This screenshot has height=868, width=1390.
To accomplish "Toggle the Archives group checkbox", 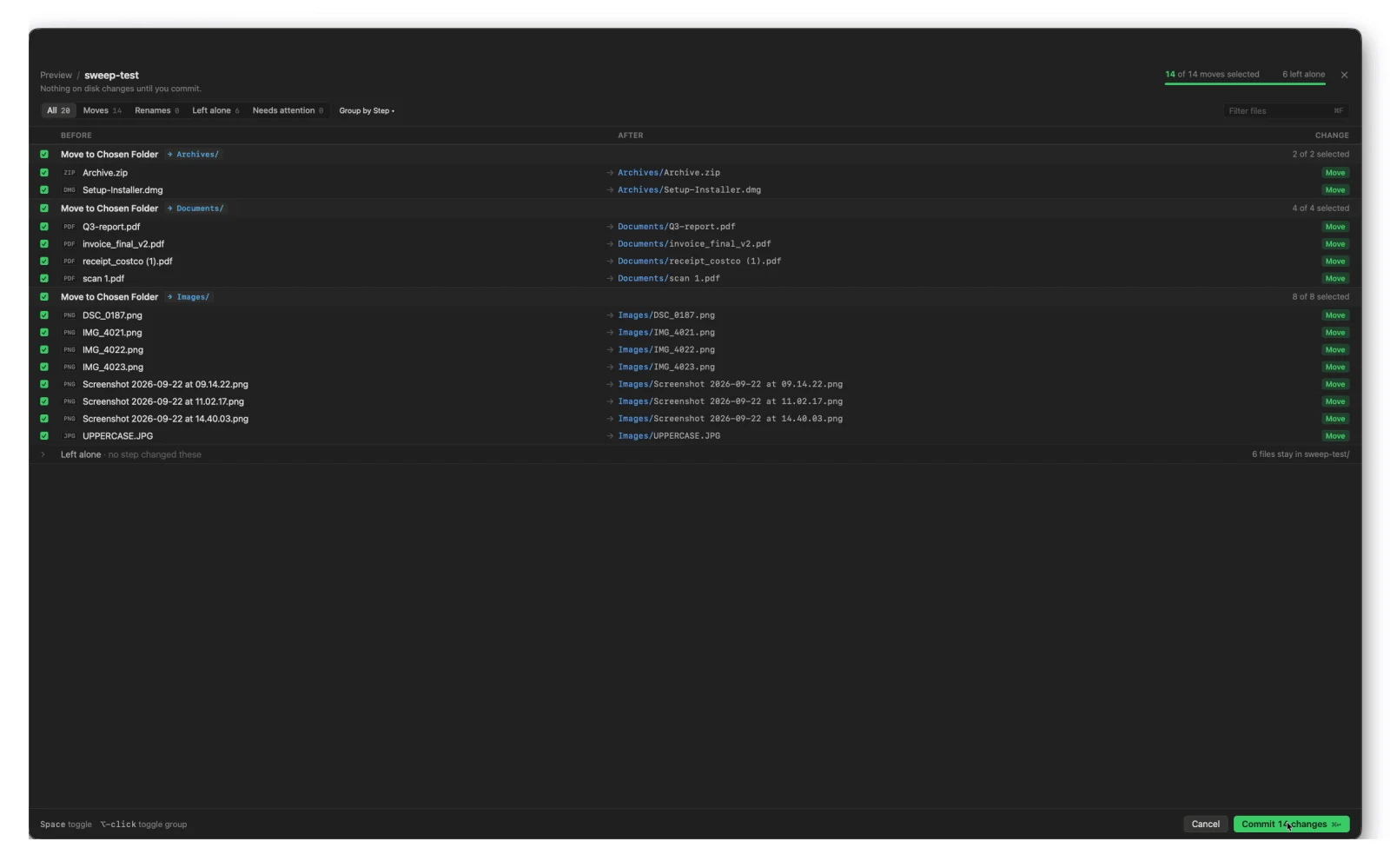I will point(44,155).
